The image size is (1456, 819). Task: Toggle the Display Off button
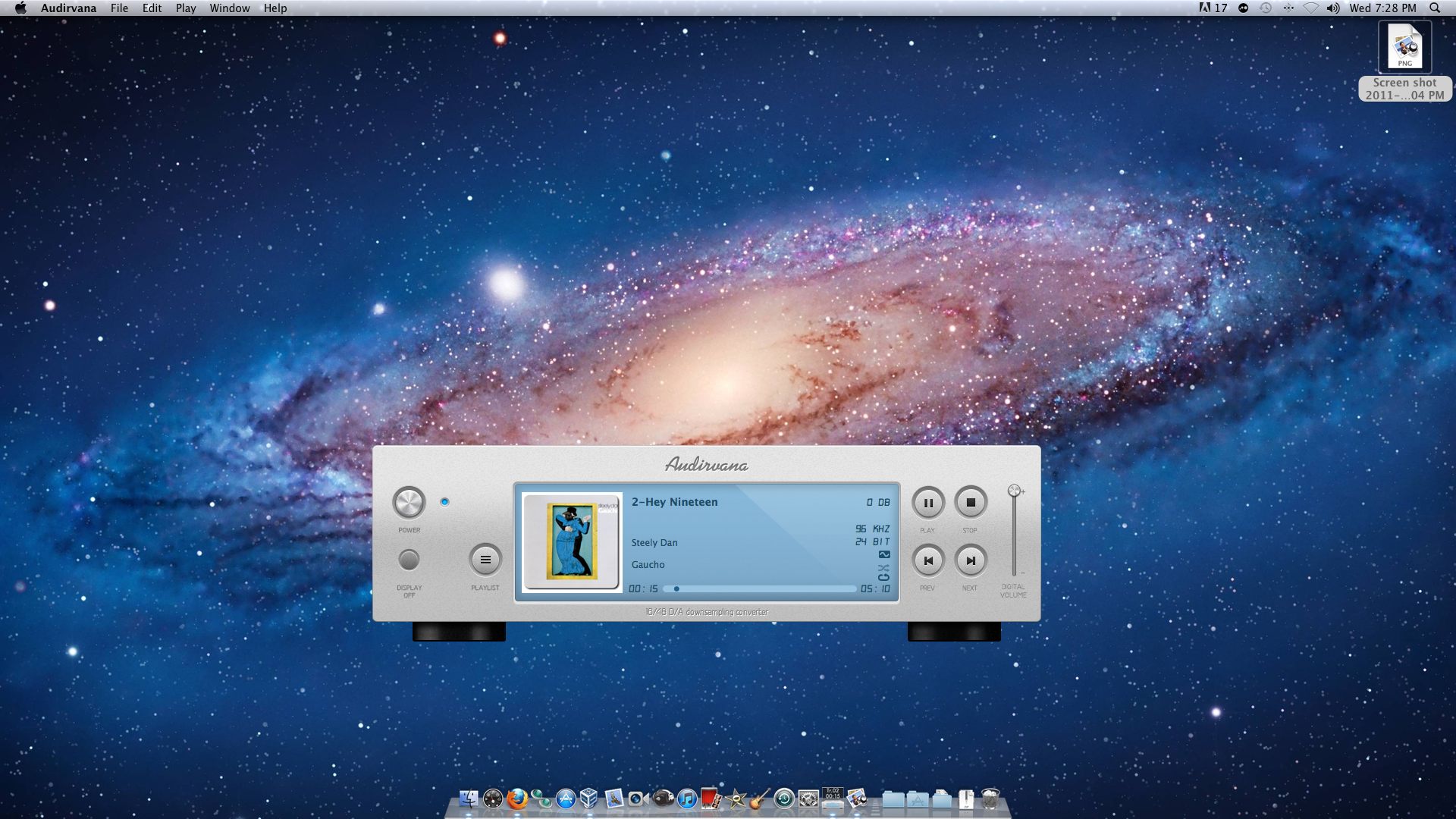pos(409,560)
